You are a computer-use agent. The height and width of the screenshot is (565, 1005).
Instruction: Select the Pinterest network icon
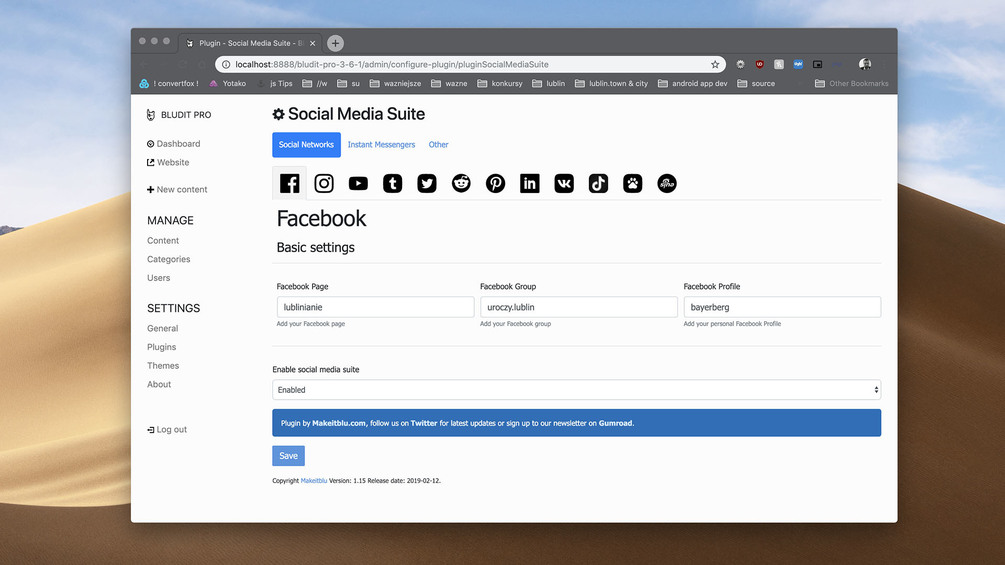click(495, 183)
